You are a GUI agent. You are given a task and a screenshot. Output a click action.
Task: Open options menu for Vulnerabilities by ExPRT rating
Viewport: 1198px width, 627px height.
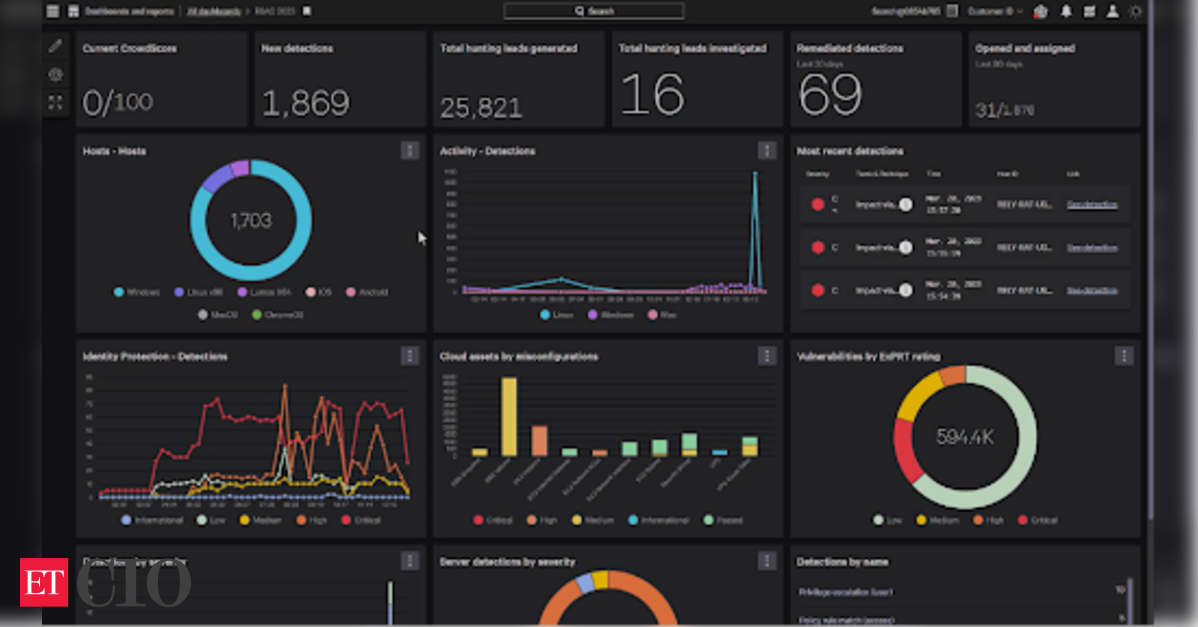[x=1124, y=355]
